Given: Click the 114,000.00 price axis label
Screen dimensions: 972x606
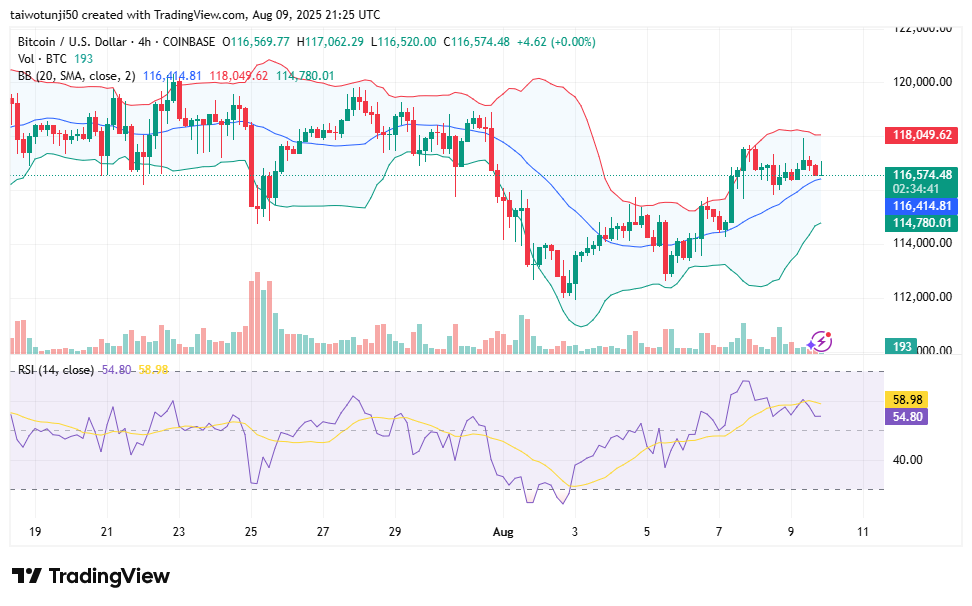Looking at the screenshot, I should (922, 243).
